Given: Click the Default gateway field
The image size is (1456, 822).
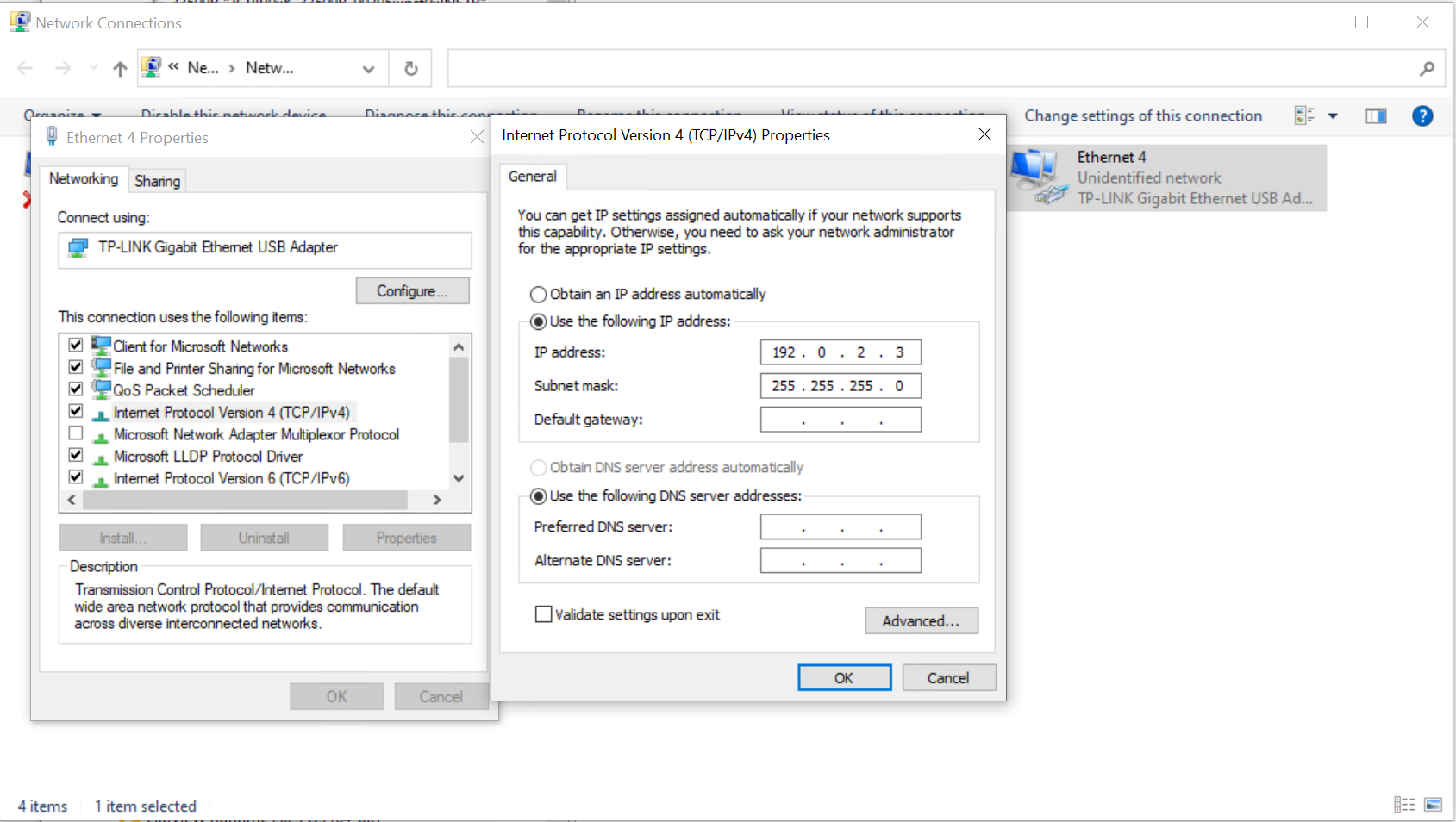Looking at the screenshot, I should [840, 420].
